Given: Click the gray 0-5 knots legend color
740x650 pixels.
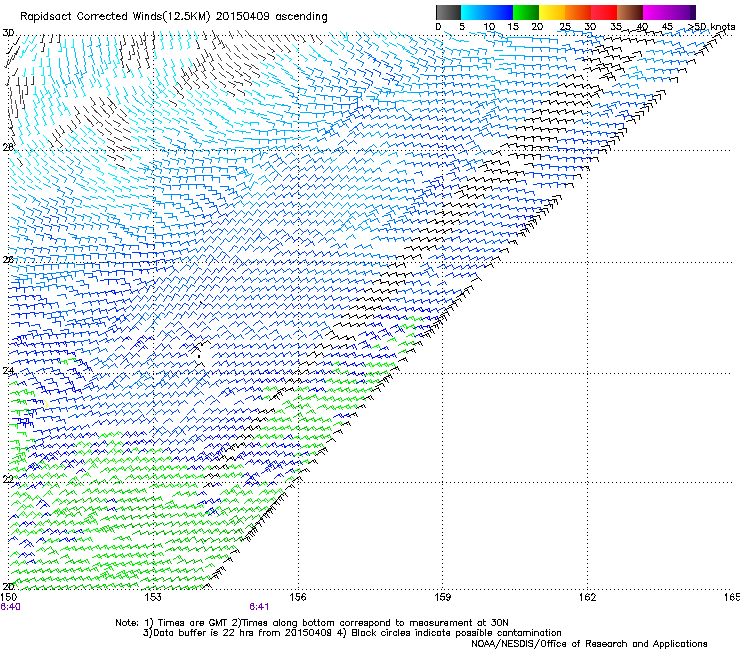Looking at the screenshot, I should [448, 12].
